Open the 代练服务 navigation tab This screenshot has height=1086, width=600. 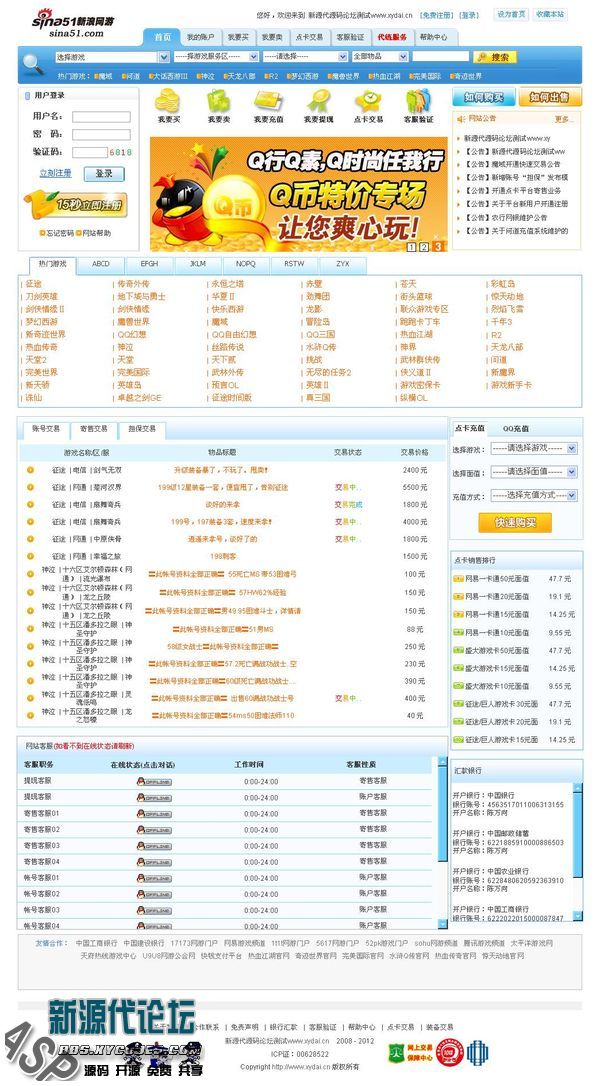(x=391, y=37)
